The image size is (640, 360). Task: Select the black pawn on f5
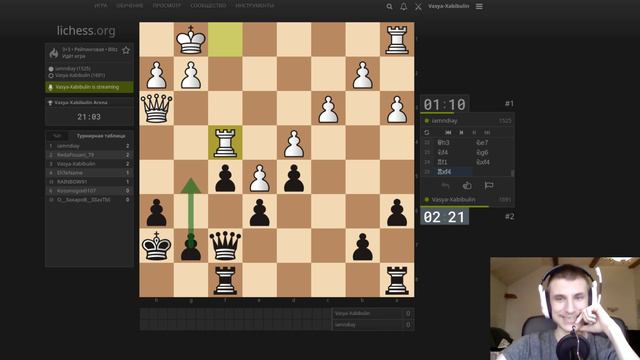click(x=225, y=177)
